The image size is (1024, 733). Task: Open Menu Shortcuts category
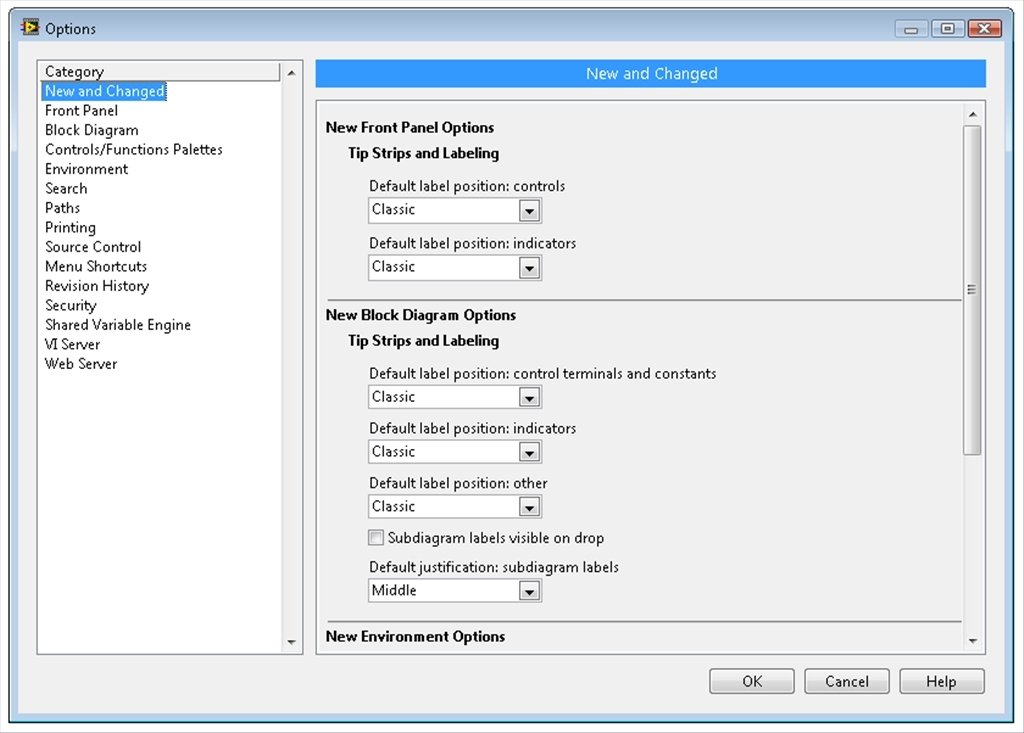pyautogui.click(x=96, y=267)
